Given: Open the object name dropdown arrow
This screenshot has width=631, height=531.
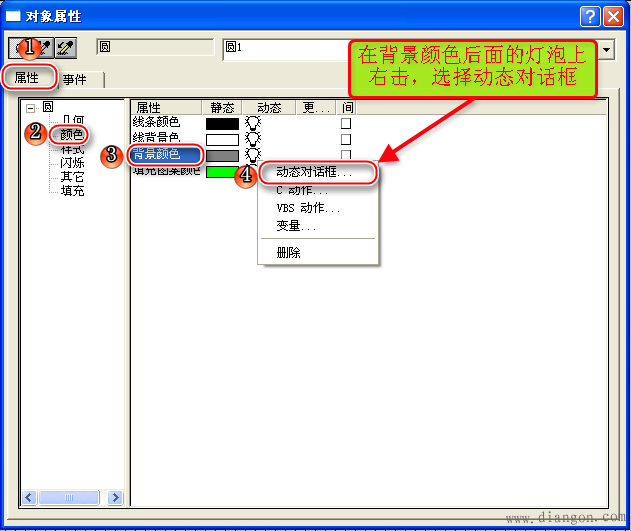Looking at the screenshot, I should click(x=606, y=48).
